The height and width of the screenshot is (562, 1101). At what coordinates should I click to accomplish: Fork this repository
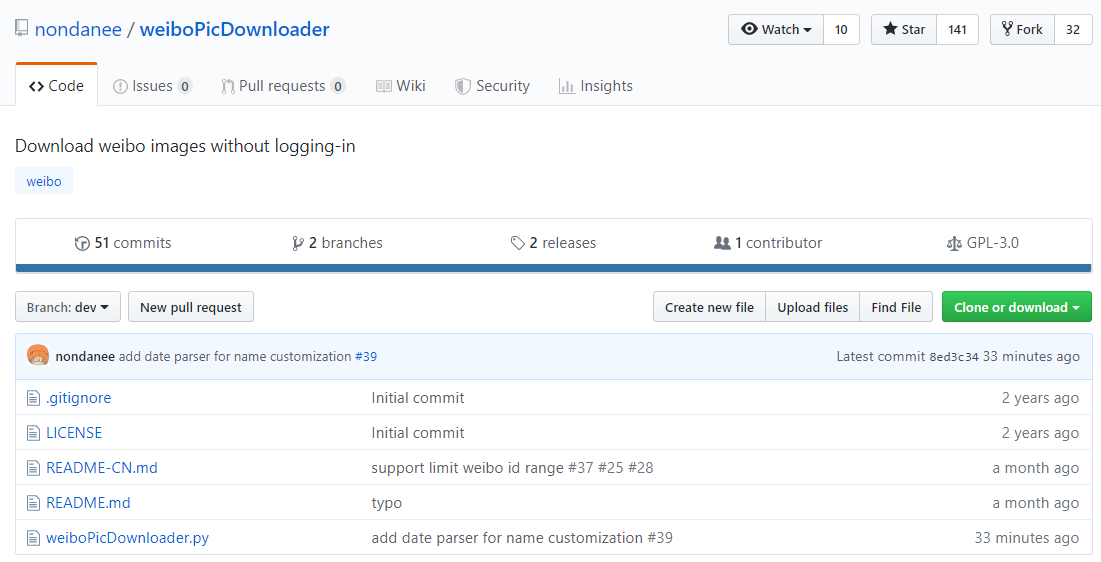1022,30
